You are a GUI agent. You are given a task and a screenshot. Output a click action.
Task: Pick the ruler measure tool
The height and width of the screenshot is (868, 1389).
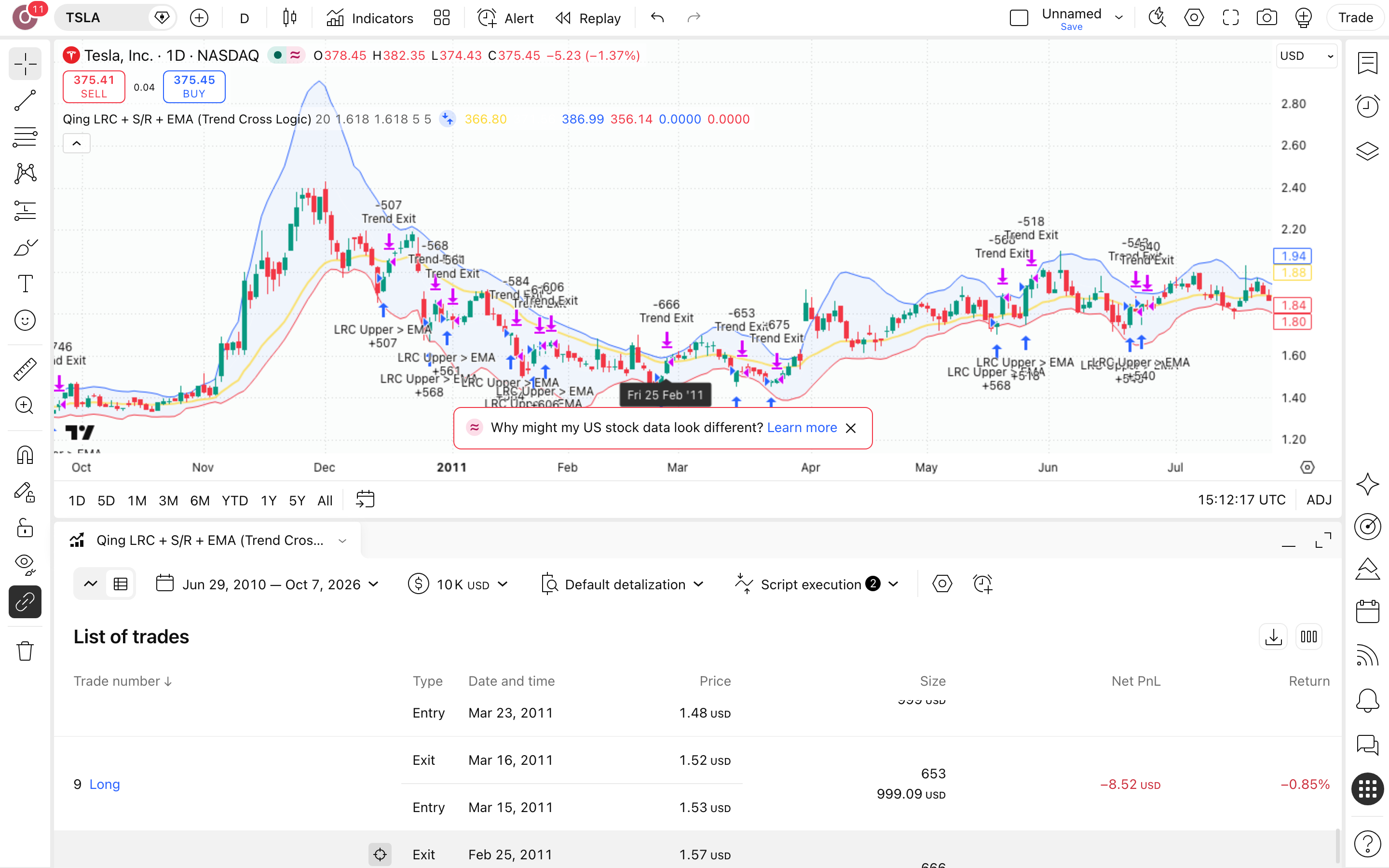tap(25, 369)
